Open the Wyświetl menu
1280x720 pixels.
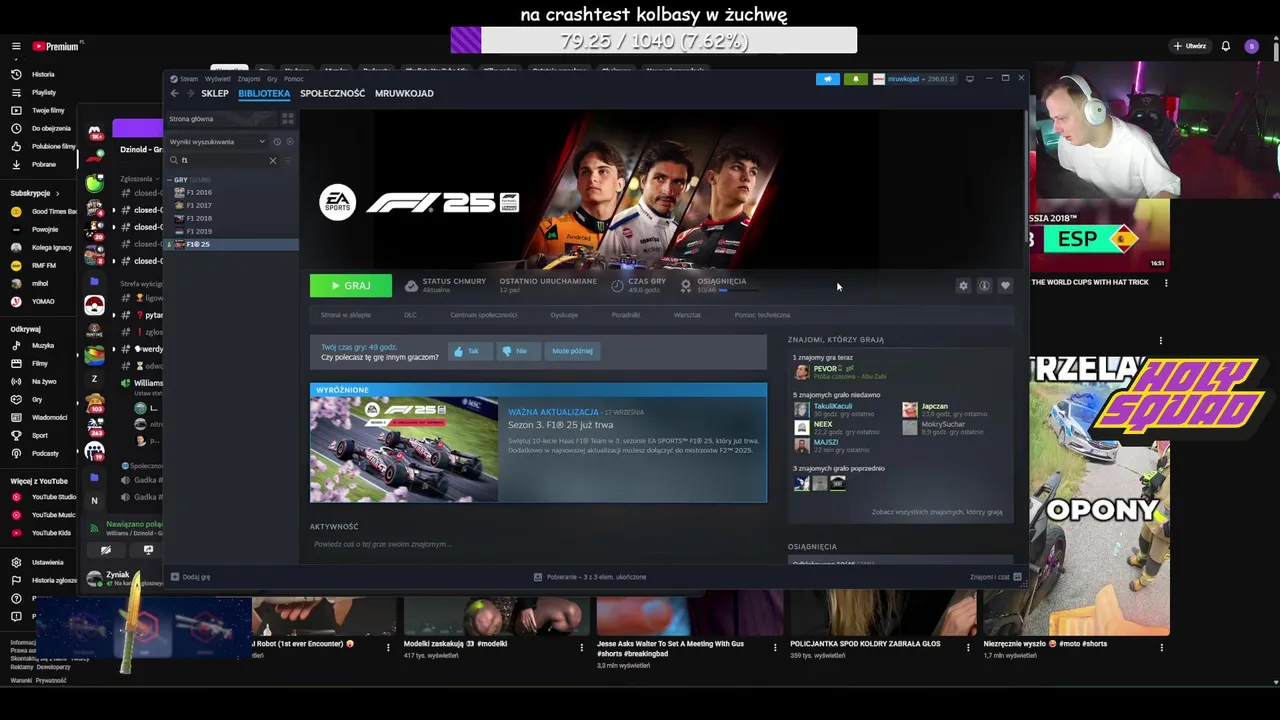click(217, 79)
